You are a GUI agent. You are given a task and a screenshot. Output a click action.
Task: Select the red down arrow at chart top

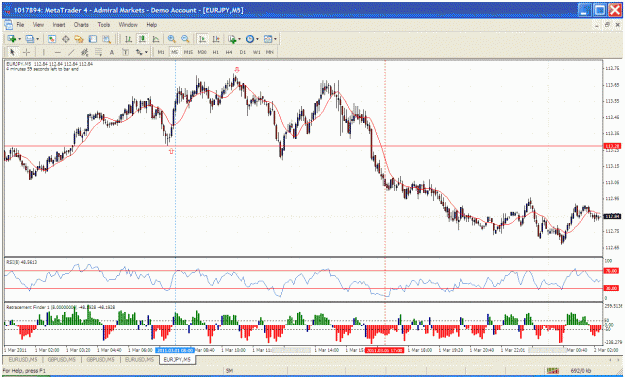click(x=237, y=70)
